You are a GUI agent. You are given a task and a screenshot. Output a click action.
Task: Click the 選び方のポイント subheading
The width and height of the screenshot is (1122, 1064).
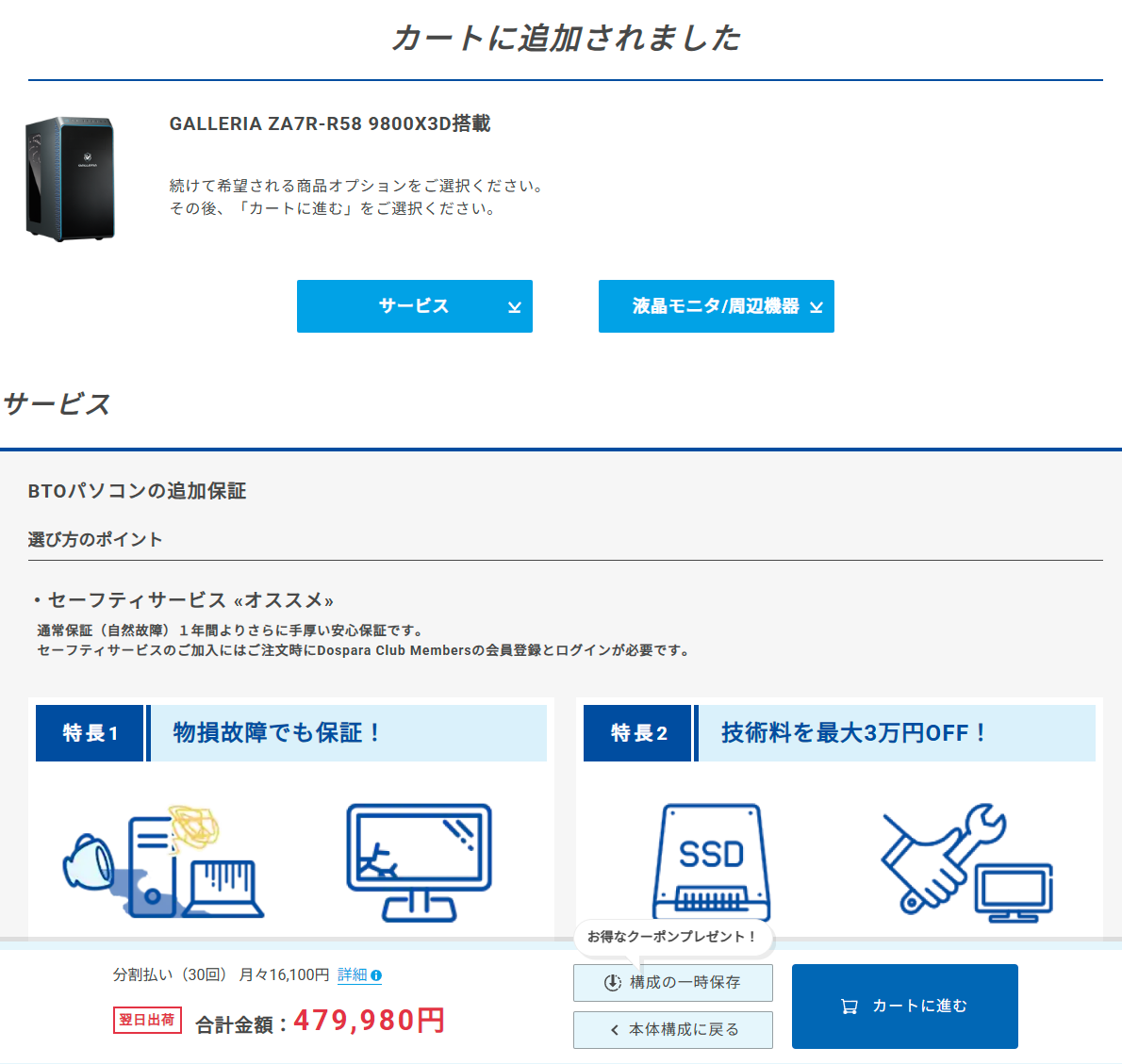click(95, 539)
